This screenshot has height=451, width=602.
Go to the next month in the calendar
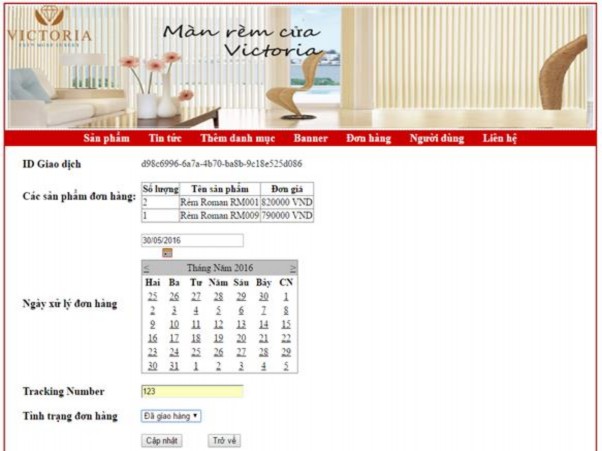click(293, 268)
